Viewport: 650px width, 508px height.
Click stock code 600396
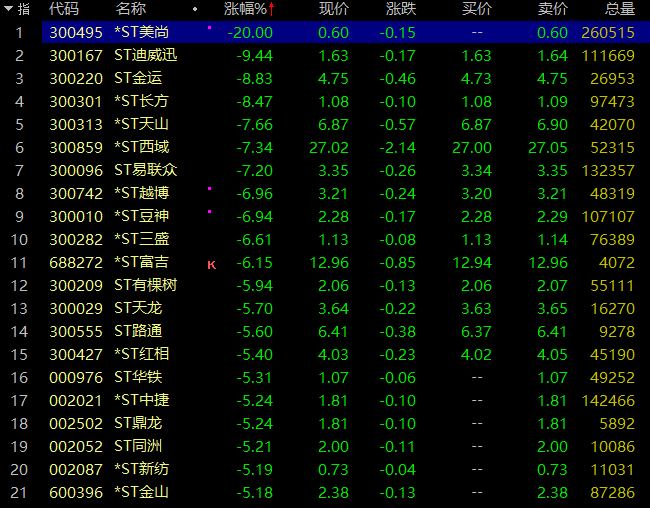click(76, 493)
